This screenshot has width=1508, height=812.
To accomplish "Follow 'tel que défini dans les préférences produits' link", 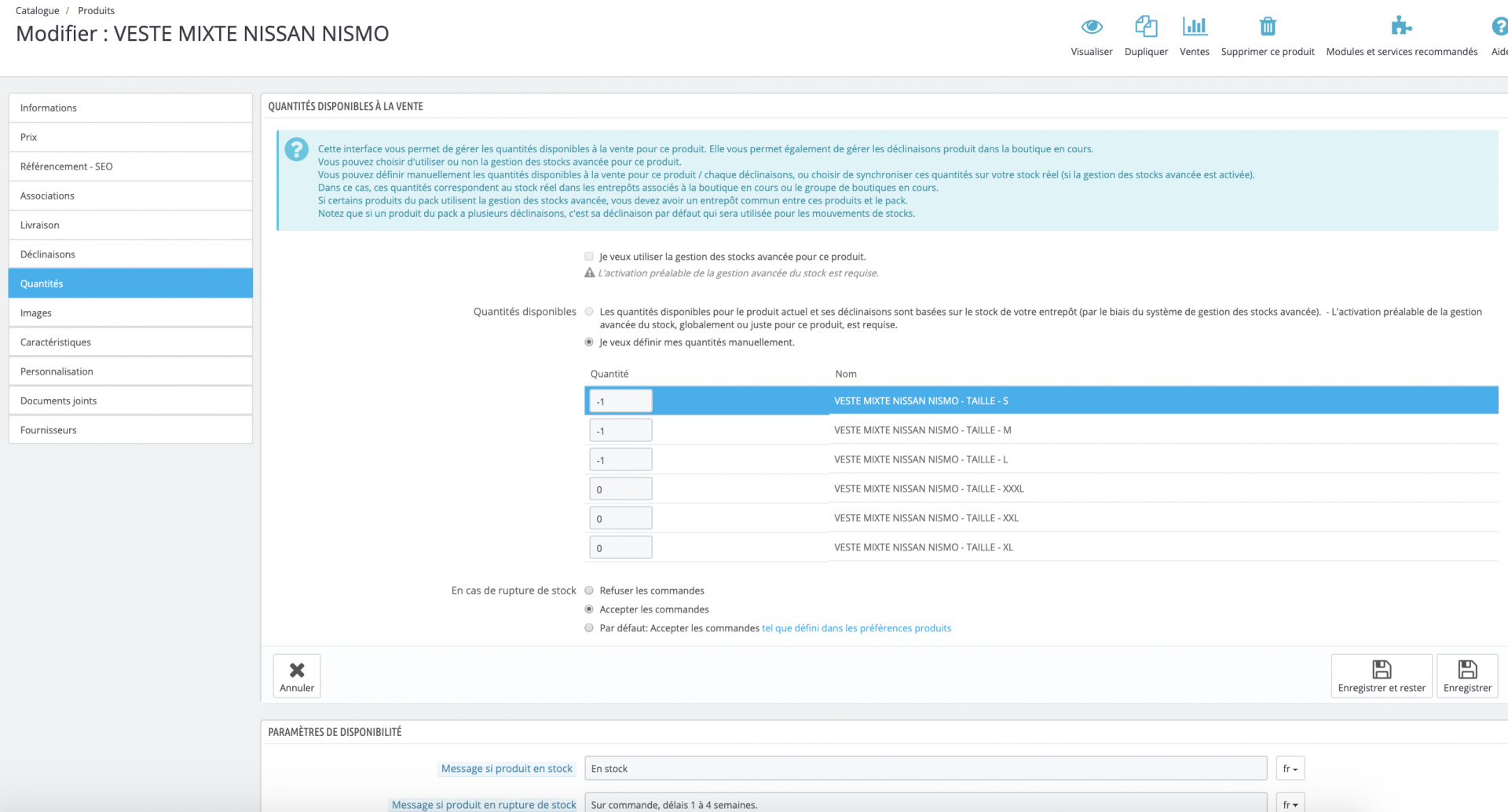I will pyautogui.click(x=856, y=628).
